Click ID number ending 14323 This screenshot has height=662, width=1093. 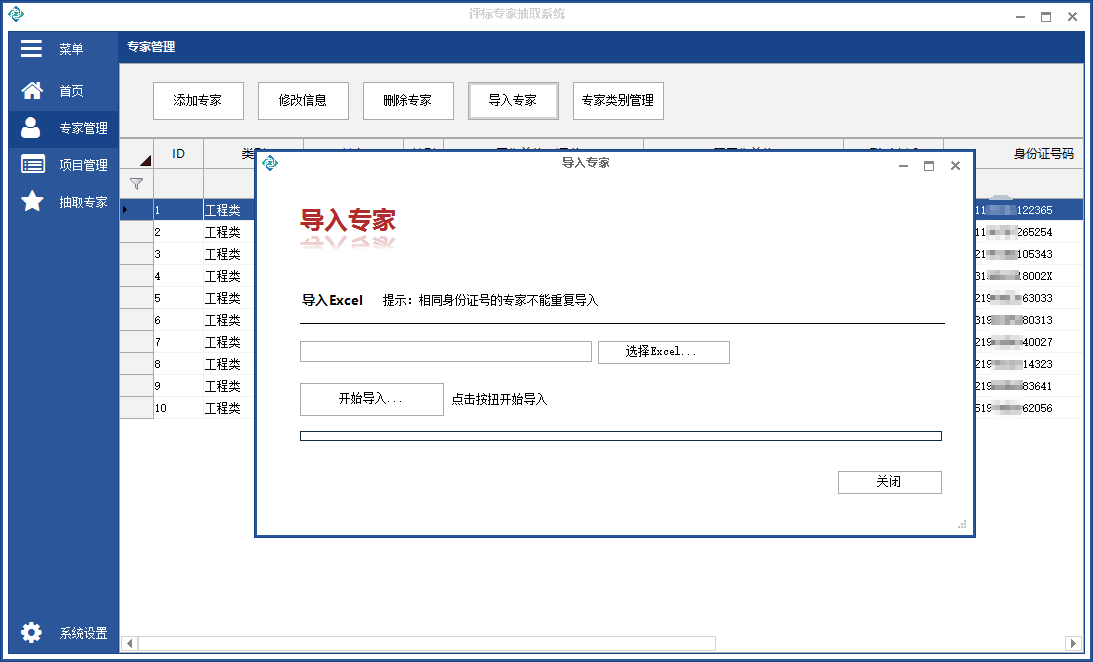[1014, 364]
